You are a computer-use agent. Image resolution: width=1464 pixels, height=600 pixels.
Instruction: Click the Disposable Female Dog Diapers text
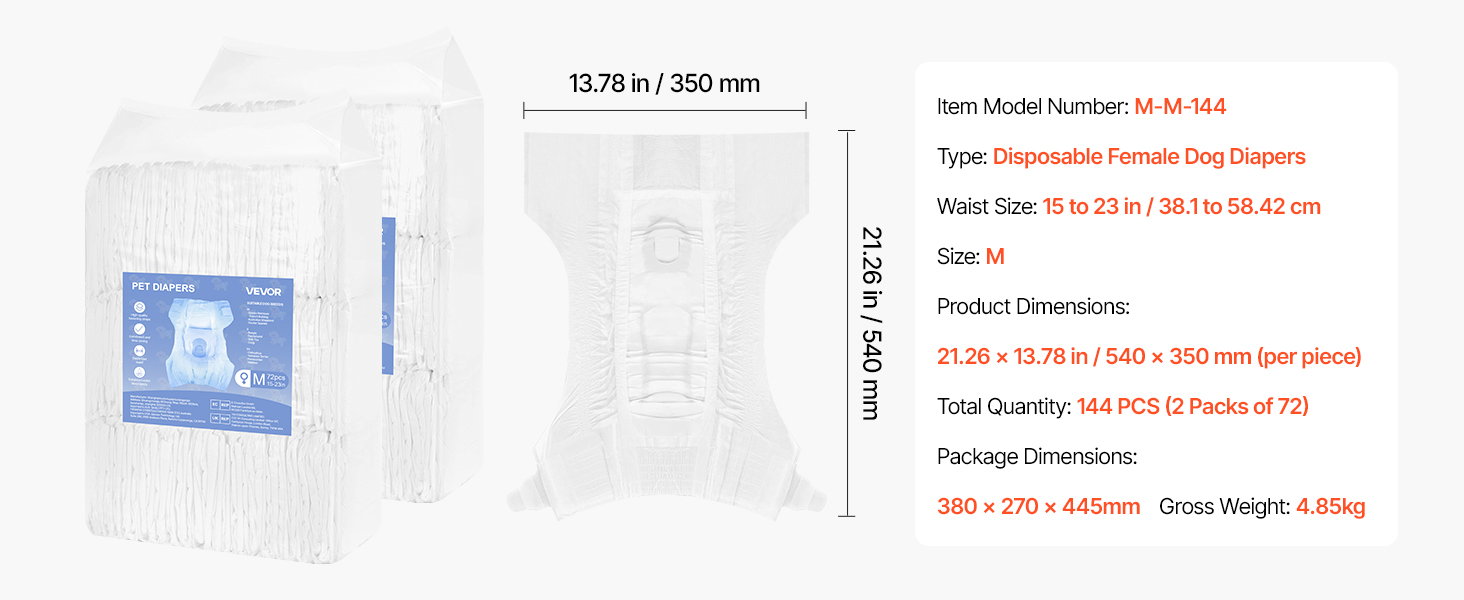pyautogui.click(x=1149, y=156)
